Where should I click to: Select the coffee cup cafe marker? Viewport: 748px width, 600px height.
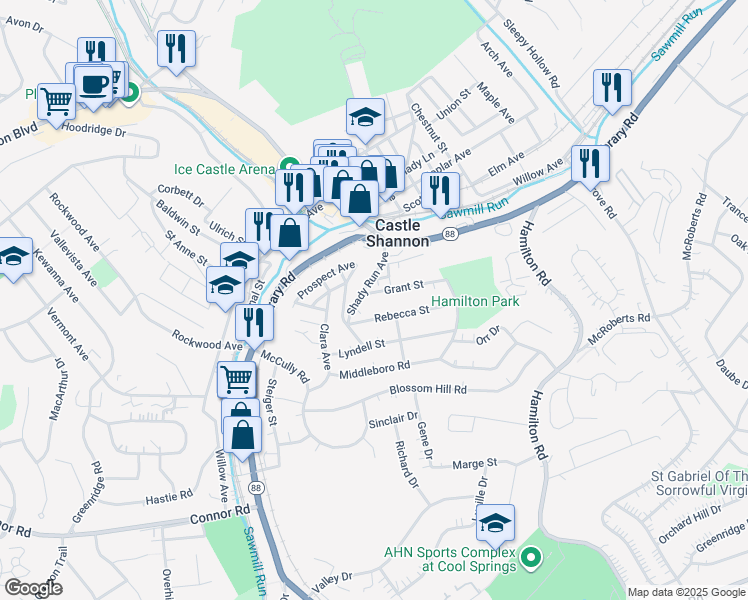coord(94,86)
